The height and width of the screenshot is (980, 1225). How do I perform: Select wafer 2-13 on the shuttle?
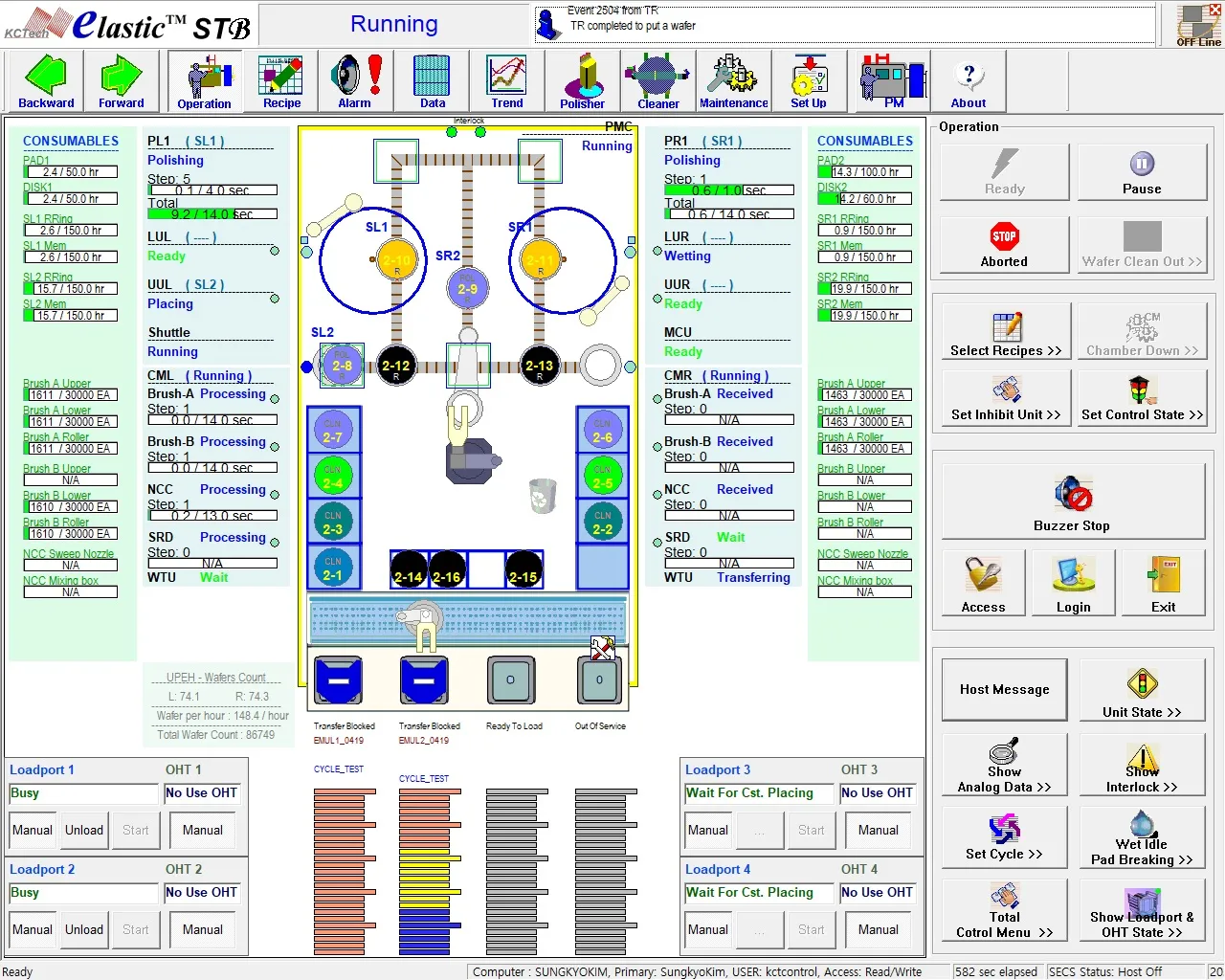(x=539, y=366)
